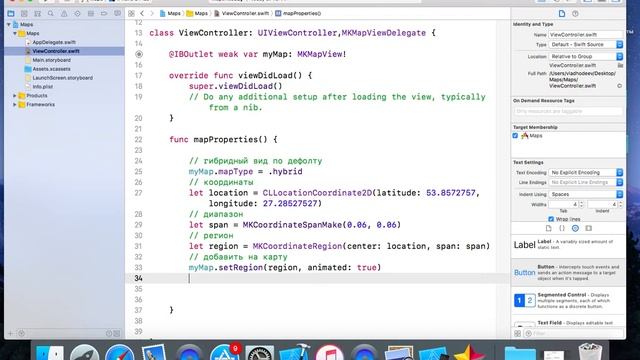This screenshot has height=360, width=640.
Task: Open the Breakpoint navigator icon
Action: [104, 13]
